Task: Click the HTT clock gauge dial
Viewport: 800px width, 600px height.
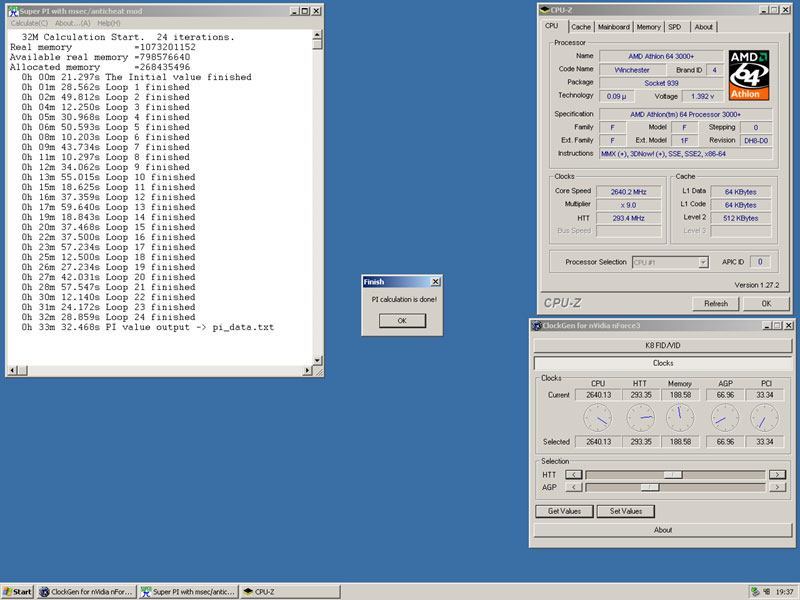Action: click(641, 418)
